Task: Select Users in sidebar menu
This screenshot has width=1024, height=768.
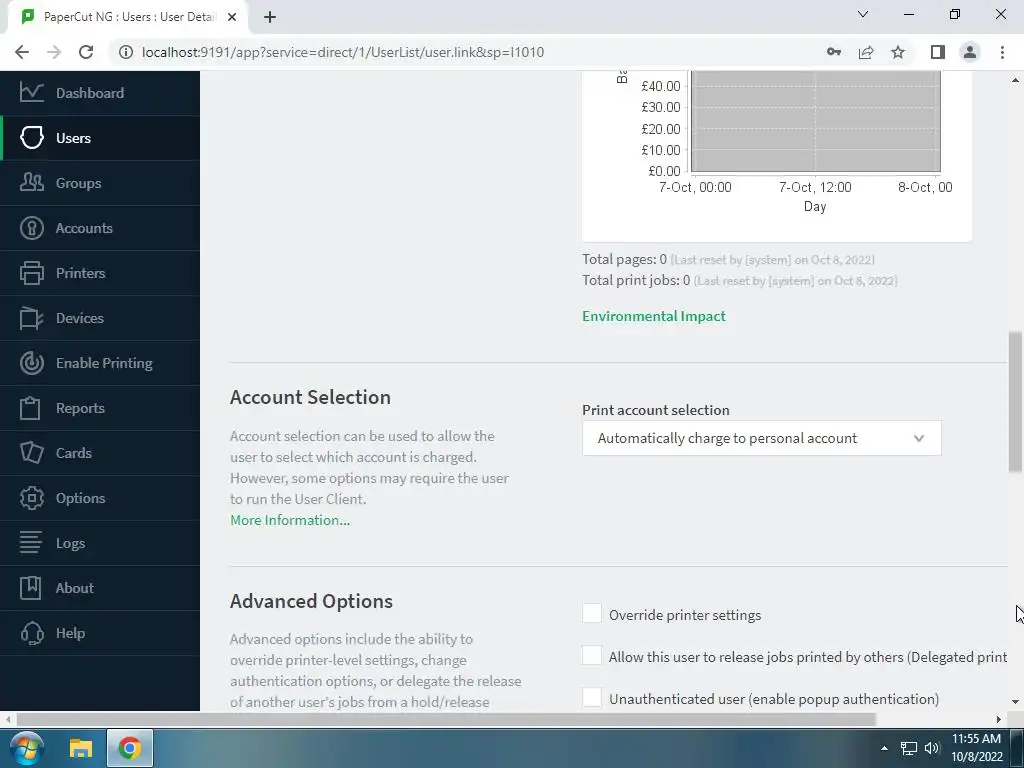Action: pyautogui.click(x=73, y=138)
